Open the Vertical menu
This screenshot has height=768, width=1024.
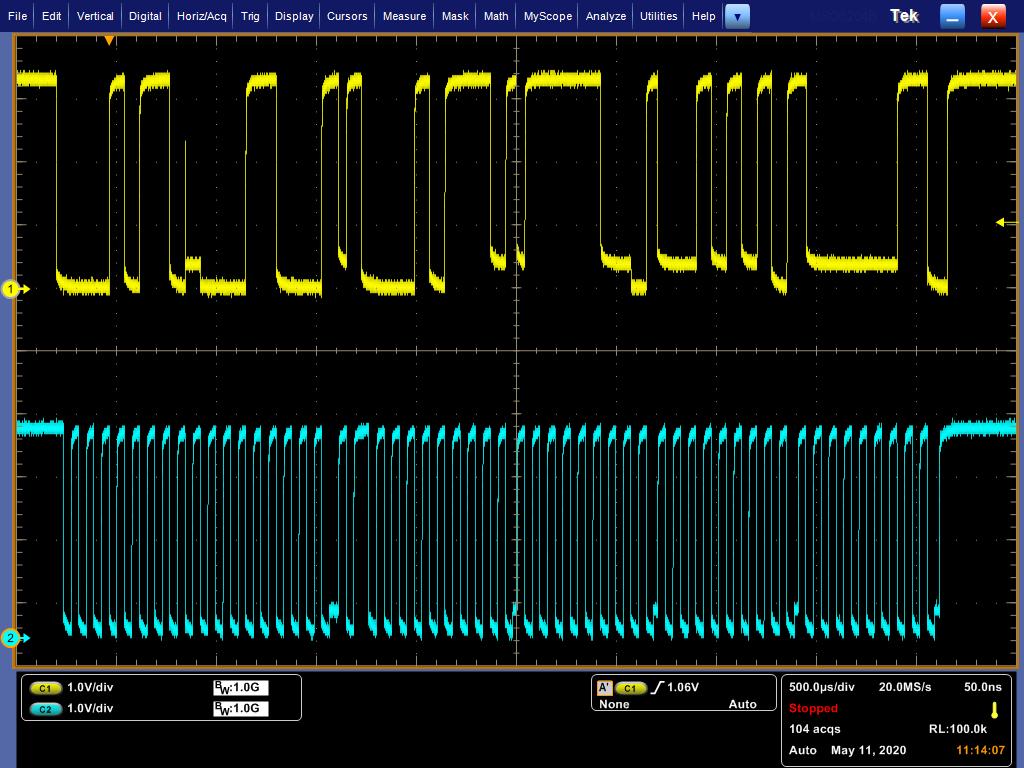click(95, 16)
